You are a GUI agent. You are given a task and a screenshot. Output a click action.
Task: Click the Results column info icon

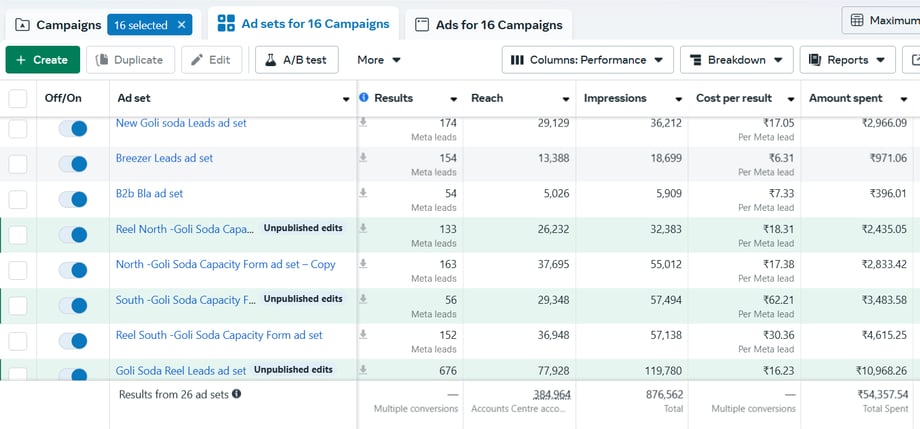(x=364, y=98)
